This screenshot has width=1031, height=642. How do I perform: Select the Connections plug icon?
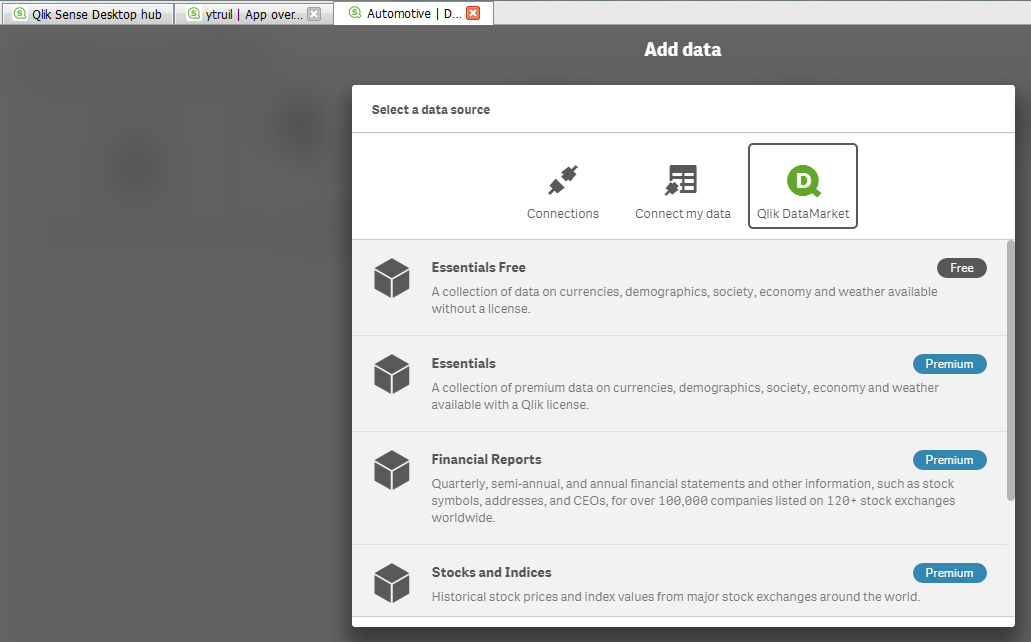click(563, 180)
